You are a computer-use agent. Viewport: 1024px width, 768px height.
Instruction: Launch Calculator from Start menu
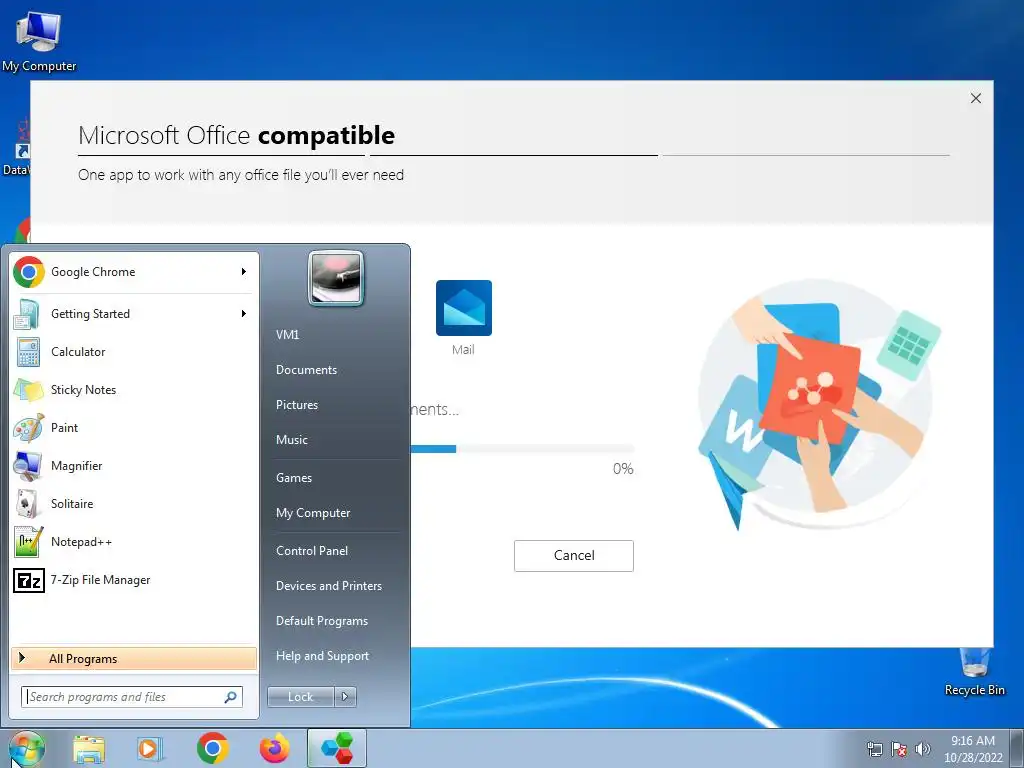coord(133,352)
